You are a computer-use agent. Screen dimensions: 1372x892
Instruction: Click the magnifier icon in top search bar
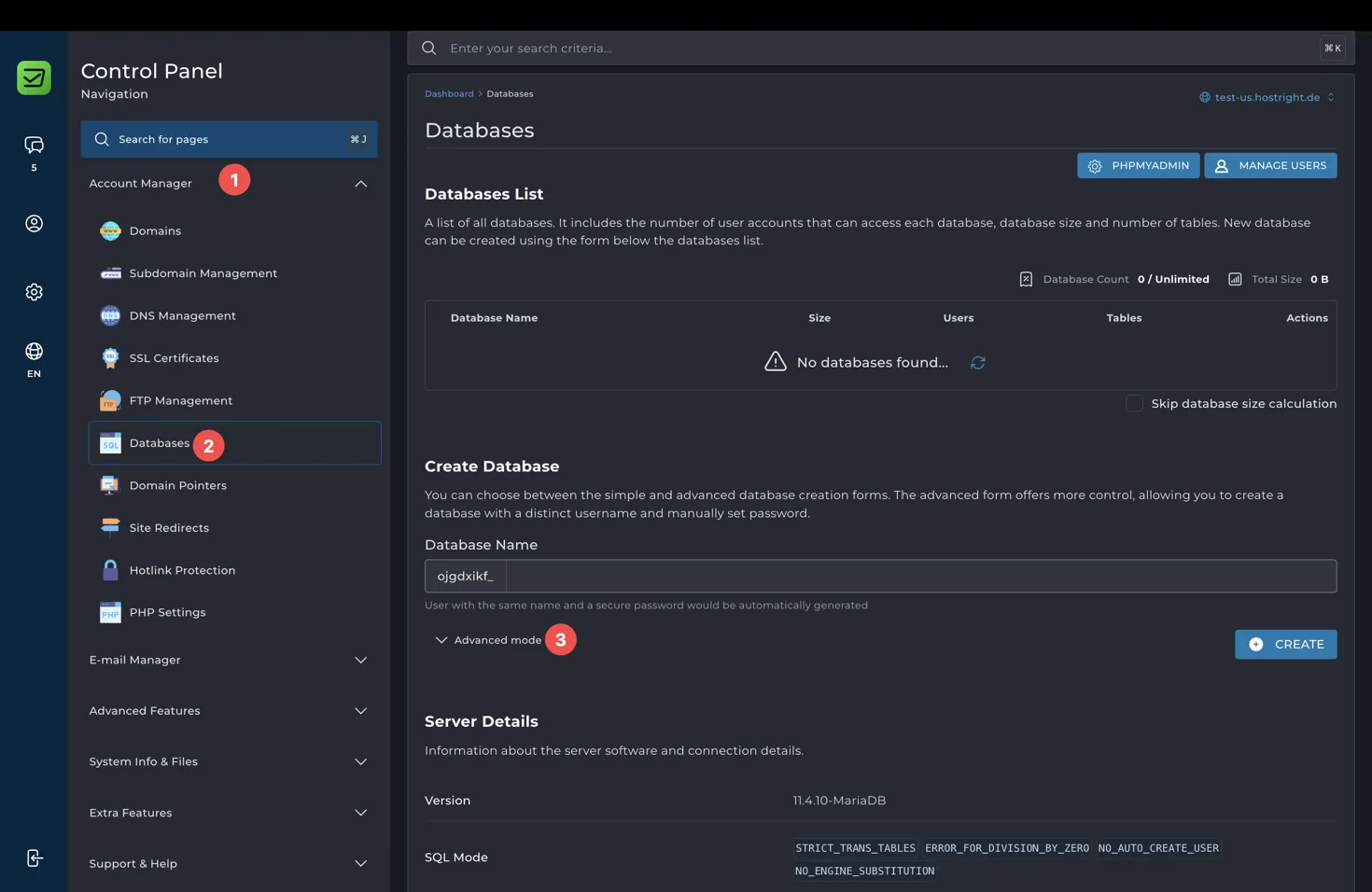click(429, 48)
